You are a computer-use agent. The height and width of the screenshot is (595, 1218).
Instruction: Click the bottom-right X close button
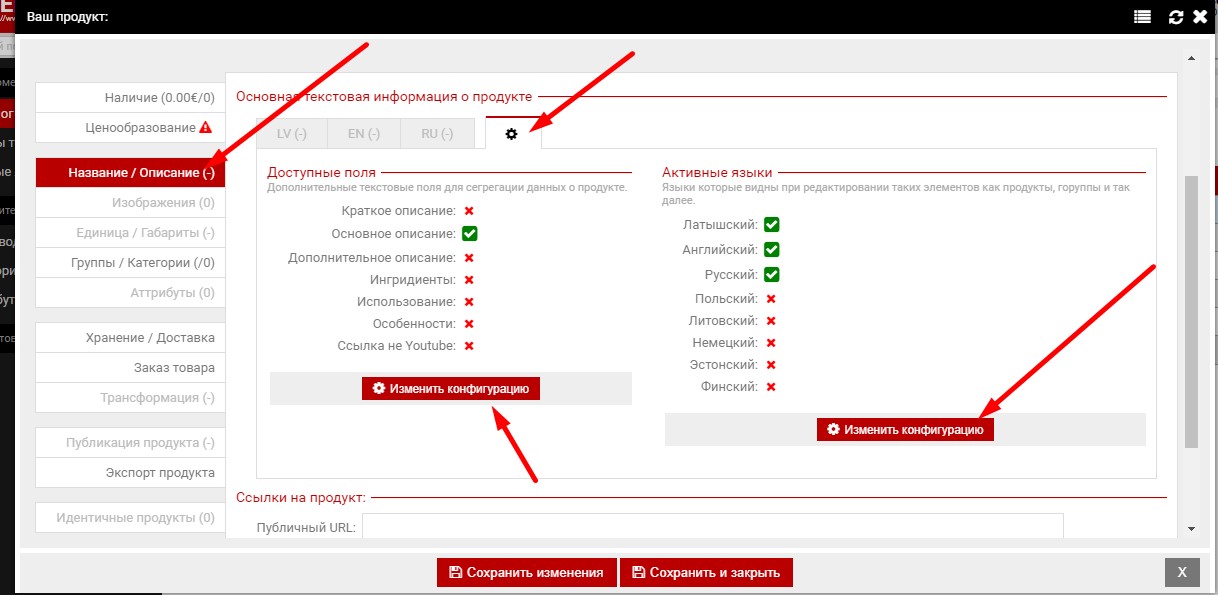[1181, 572]
